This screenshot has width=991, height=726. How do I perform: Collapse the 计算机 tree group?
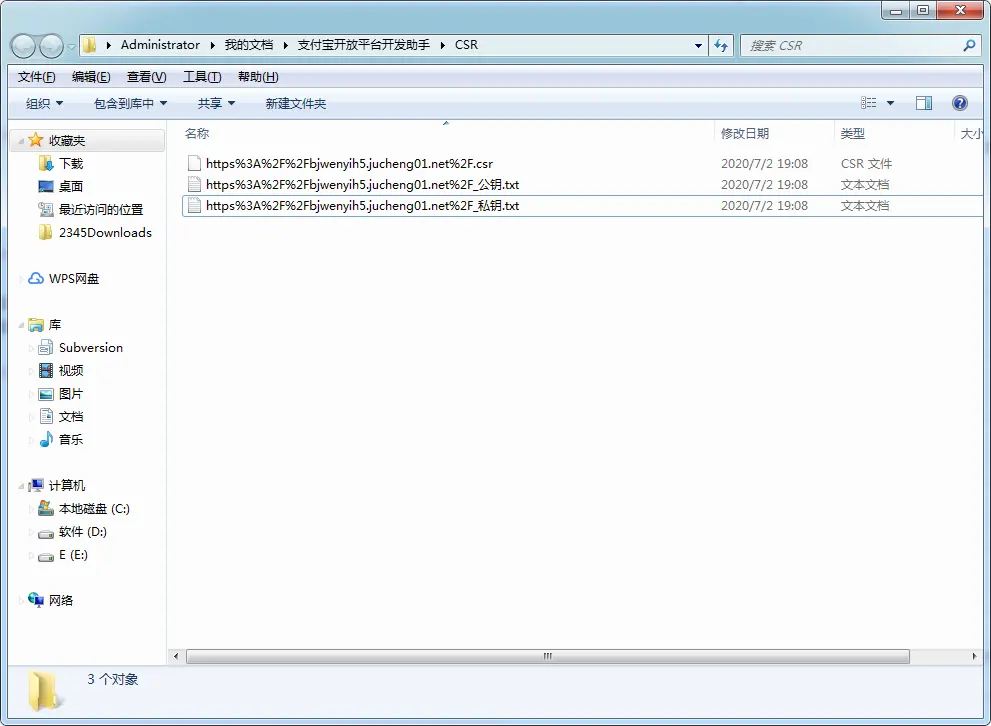click(21, 486)
